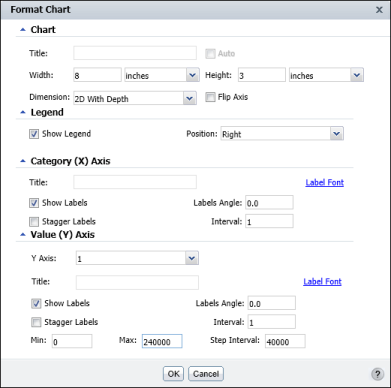
Task: Collapse the Category (X) Axis section
Action: pyautogui.click(x=23, y=161)
